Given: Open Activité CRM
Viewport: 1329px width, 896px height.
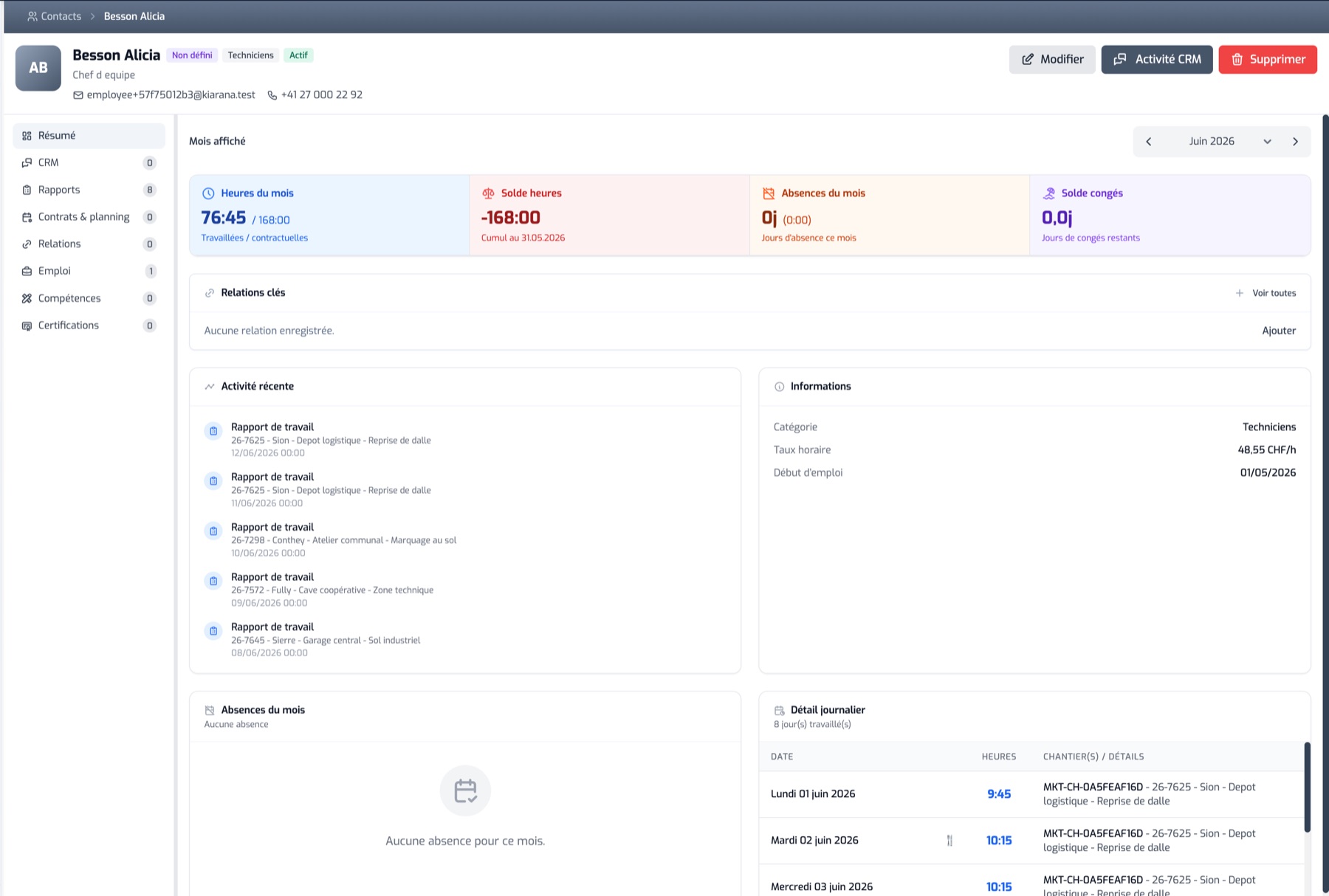Looking at the screenshot, I should [1157, 59].
